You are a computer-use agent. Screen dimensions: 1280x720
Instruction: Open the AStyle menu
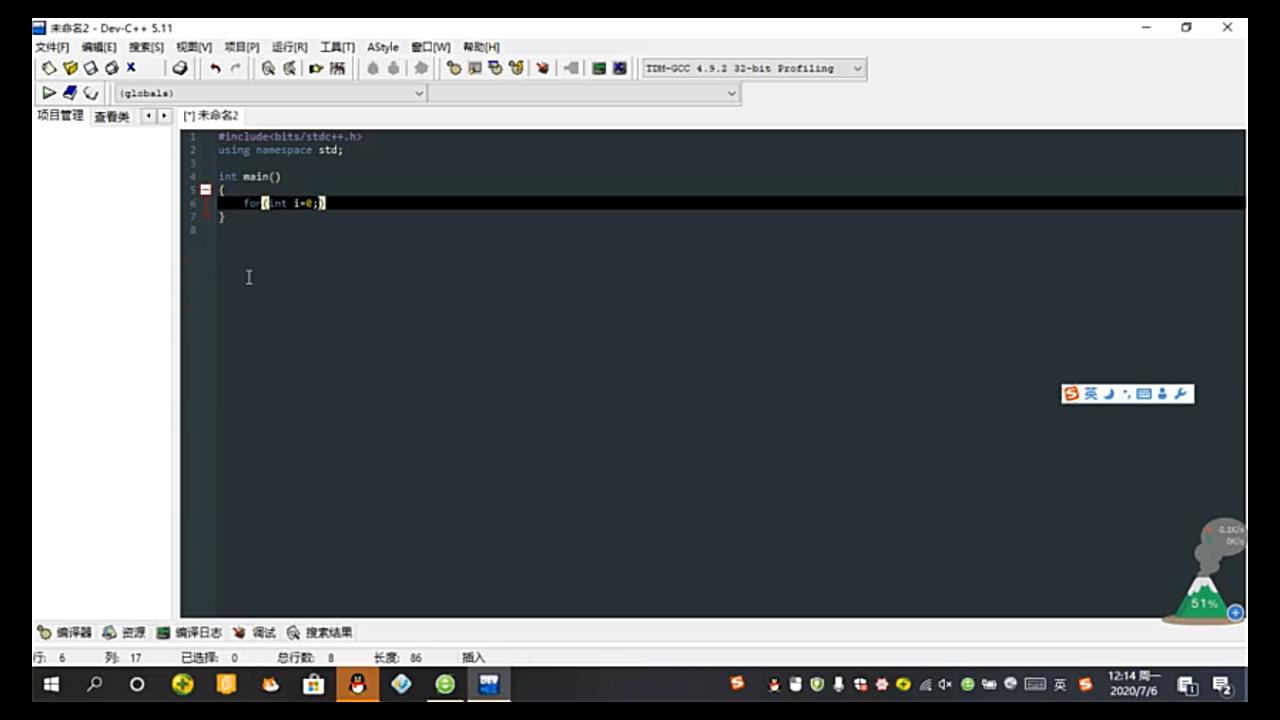tap(382, 47)
